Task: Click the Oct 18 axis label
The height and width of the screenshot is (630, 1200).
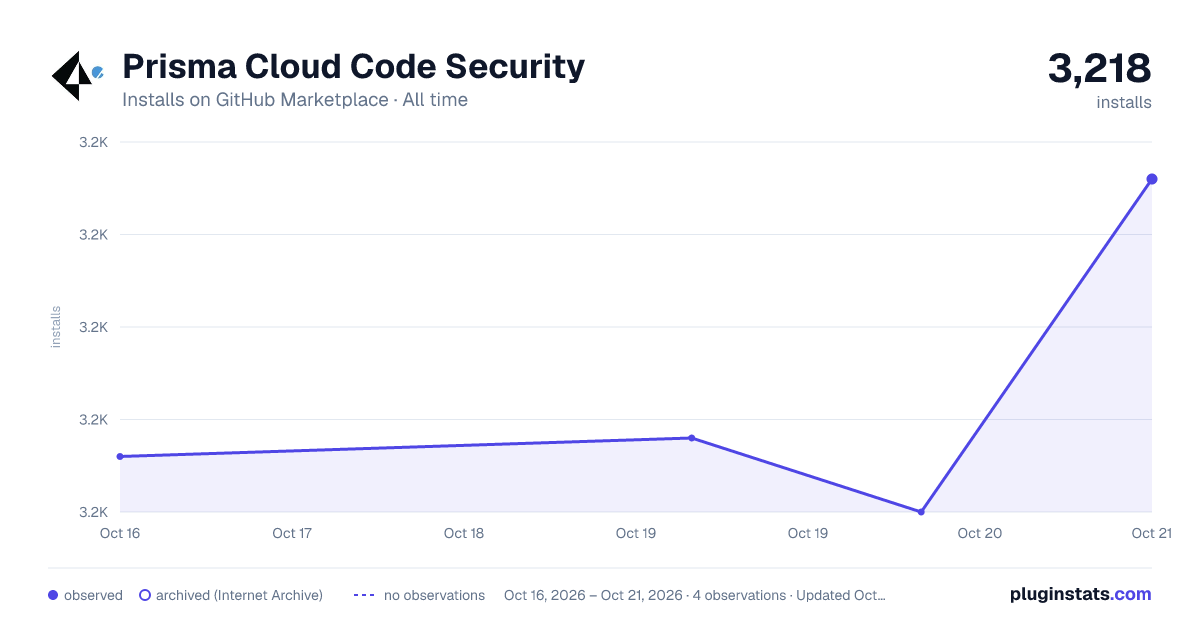Action: 464,533
